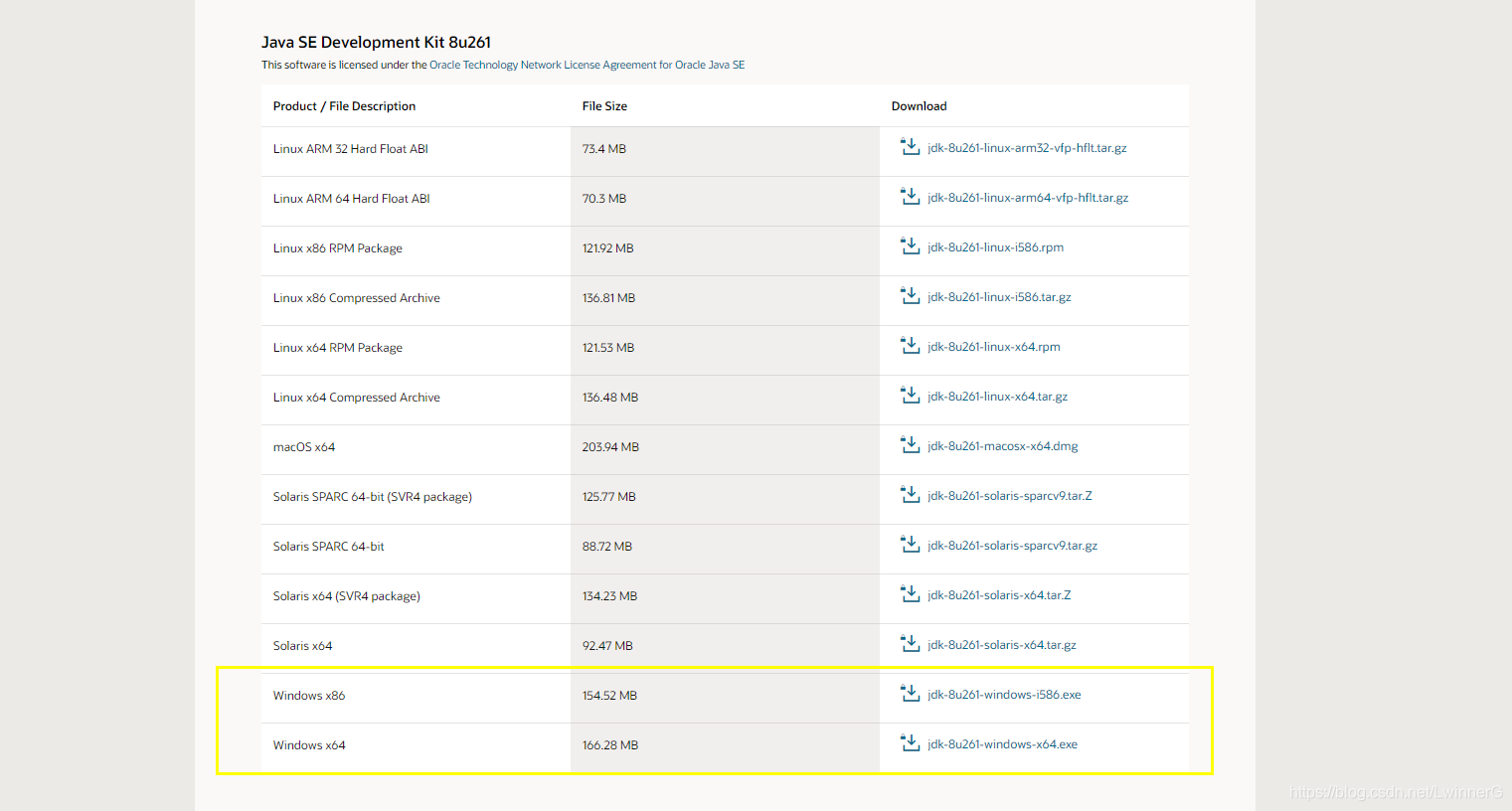Download jdk-8u261-linux-x64.rpm link
Screen dimensions: 1512x811
994,347
